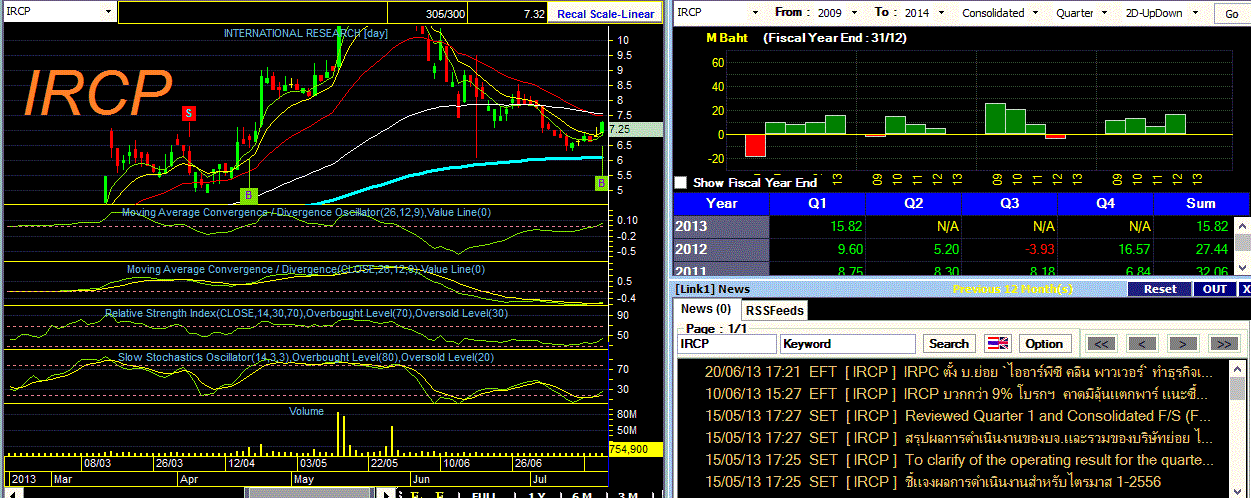This screenshot has height=498, width=1251.
Task: Click the 22/05 date marker on timeline
Action: pos(384,463)
